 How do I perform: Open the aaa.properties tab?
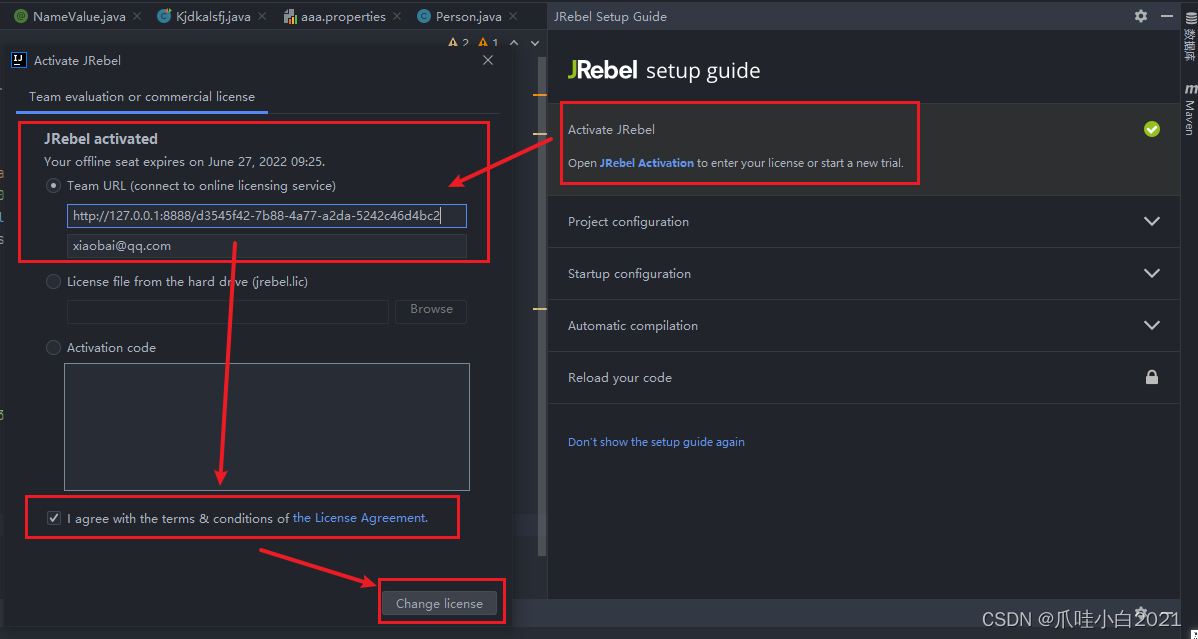(x=343, y=16)
